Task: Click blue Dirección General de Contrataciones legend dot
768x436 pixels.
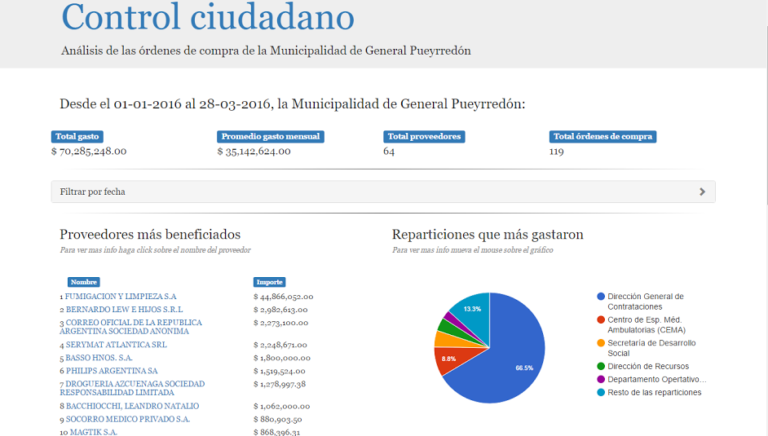Action: [600, 297]
